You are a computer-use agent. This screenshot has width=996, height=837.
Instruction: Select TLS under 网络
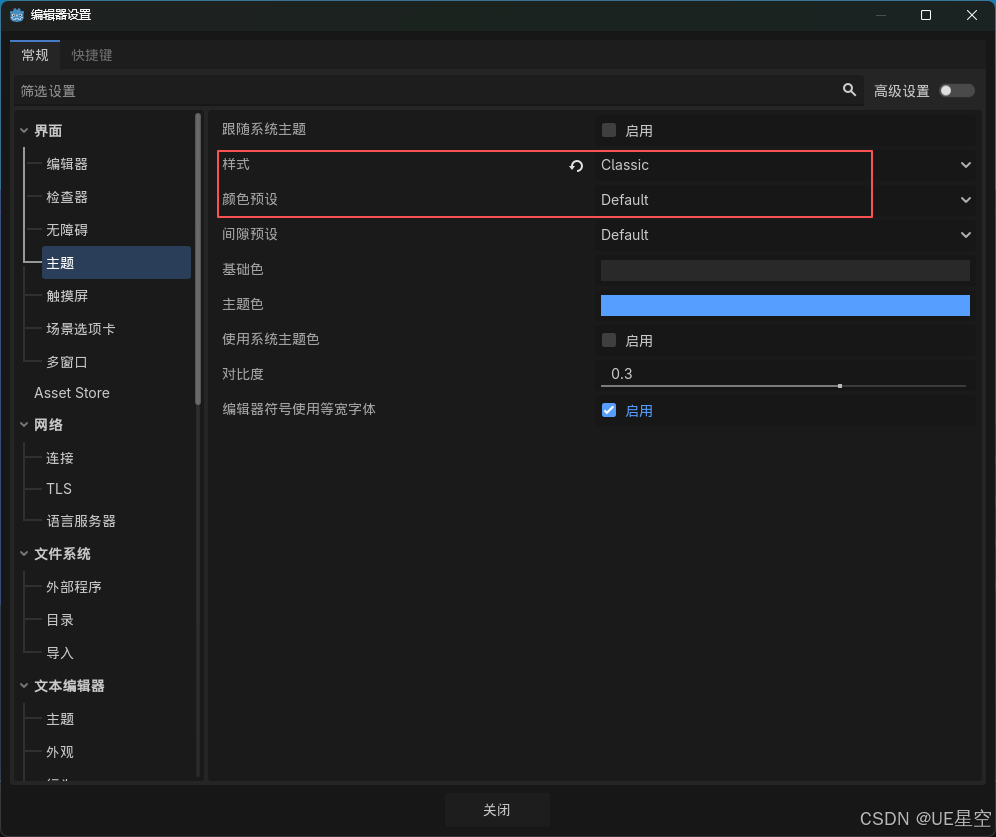pyautogui.click(x=59, y=488)
